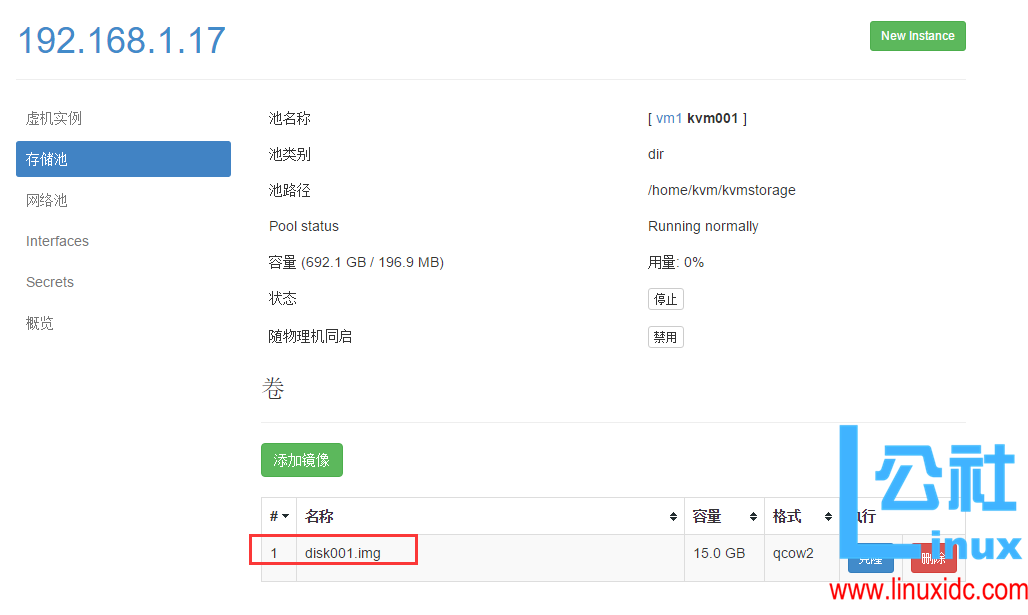The height and width of the screenshot is (615, 1028).
Task: Open the vm1 storage pool link
Action: pyautogui.click(x=668, y=117)
